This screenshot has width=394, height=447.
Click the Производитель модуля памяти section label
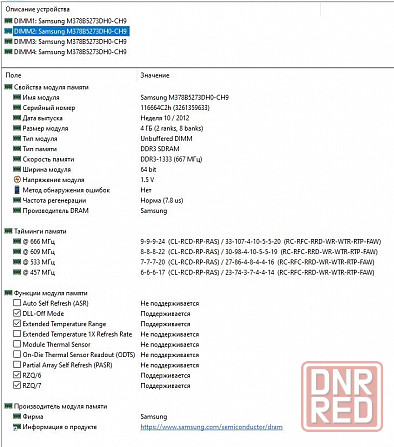click(61, 407)
